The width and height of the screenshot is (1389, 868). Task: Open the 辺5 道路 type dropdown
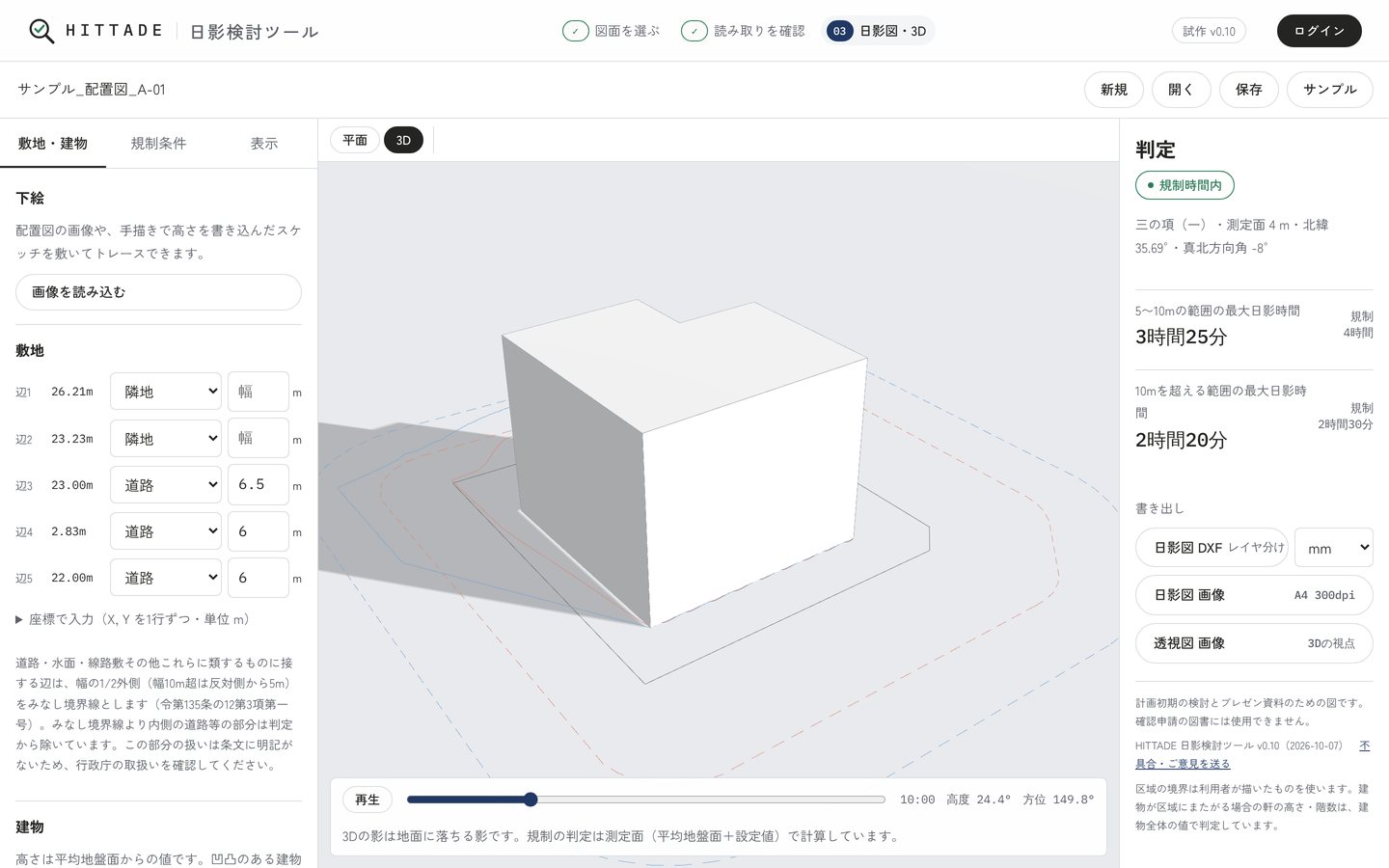pos(166,578)
